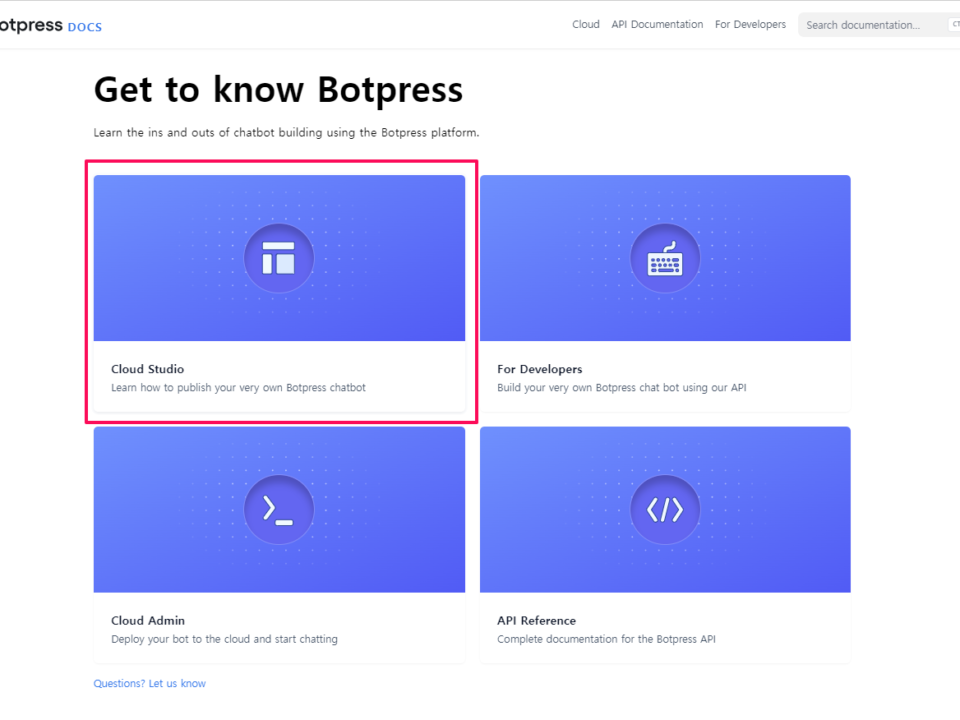Click the code brackets icon on API Reference card
Image resolution: width=960 pixels, height=720 pixels.
point(665,509)
